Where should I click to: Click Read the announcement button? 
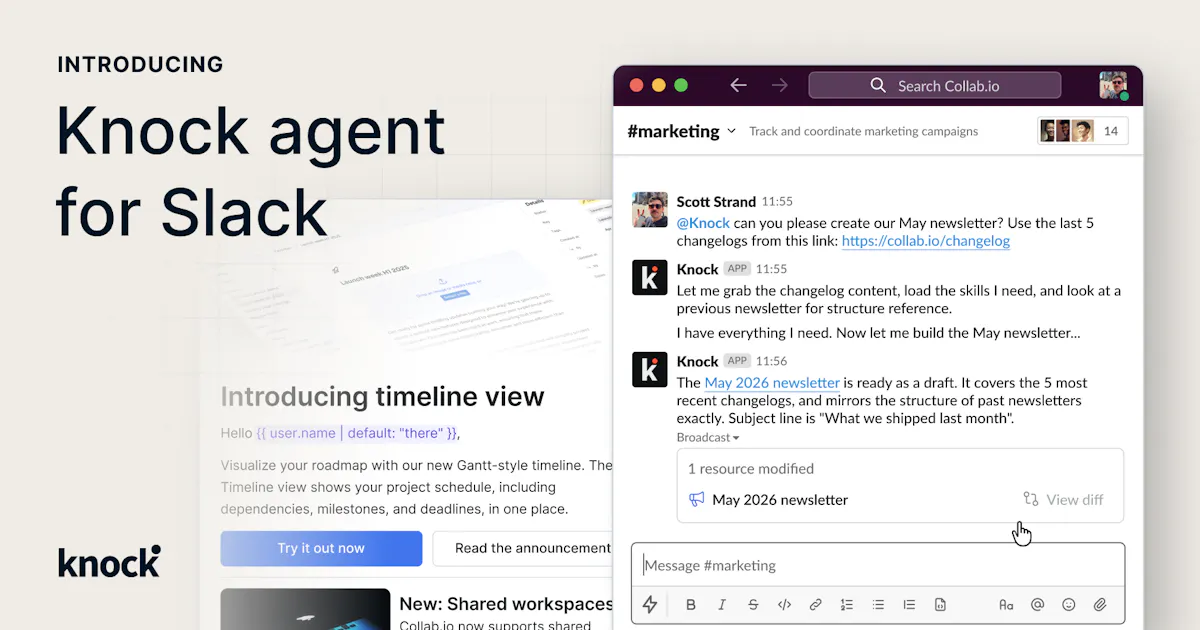pos(523,548)
